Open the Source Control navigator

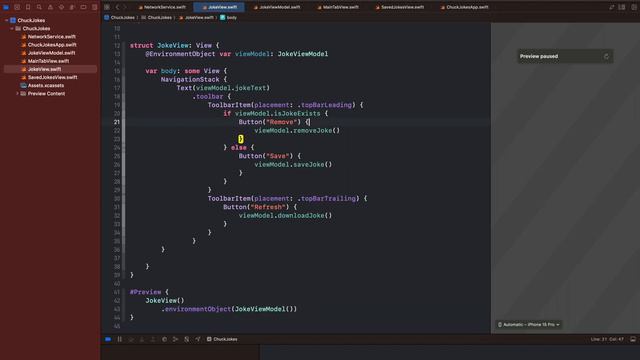tap(17, 7)
